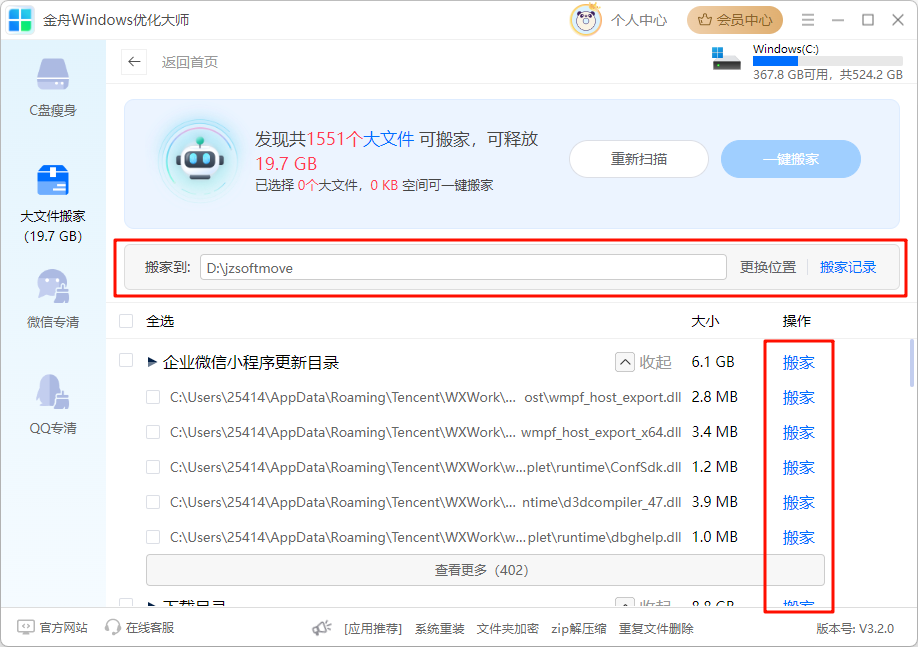Click the app logo in title bar
The height and width of the screenshot is (647, 918).
(x=20, y=20)
